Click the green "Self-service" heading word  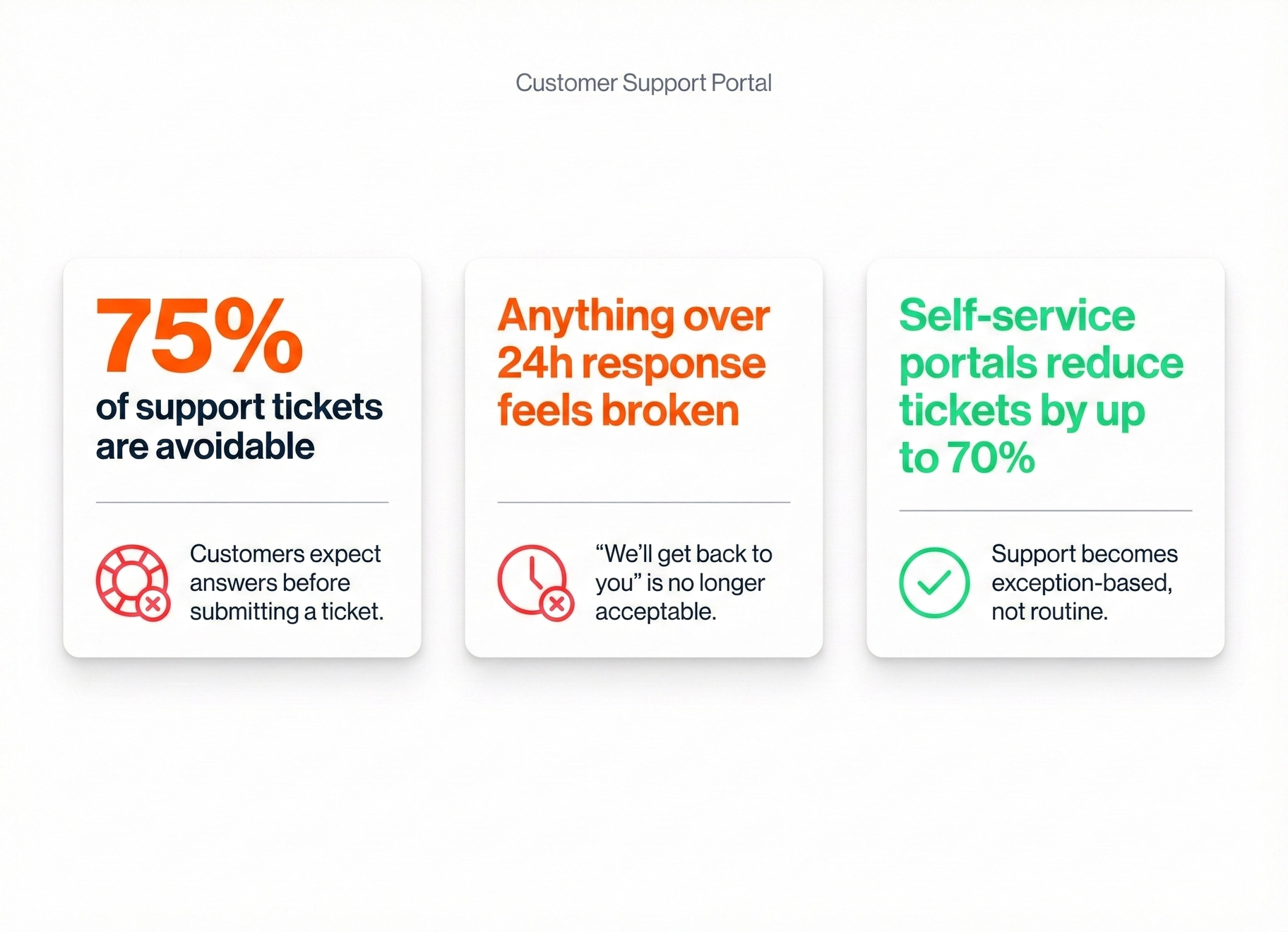[1017, 315]
